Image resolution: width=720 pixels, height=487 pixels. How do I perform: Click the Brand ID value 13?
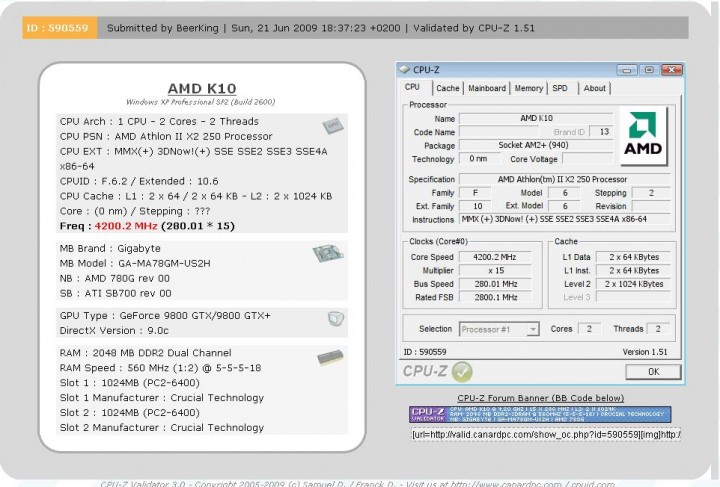click(601, 132)
